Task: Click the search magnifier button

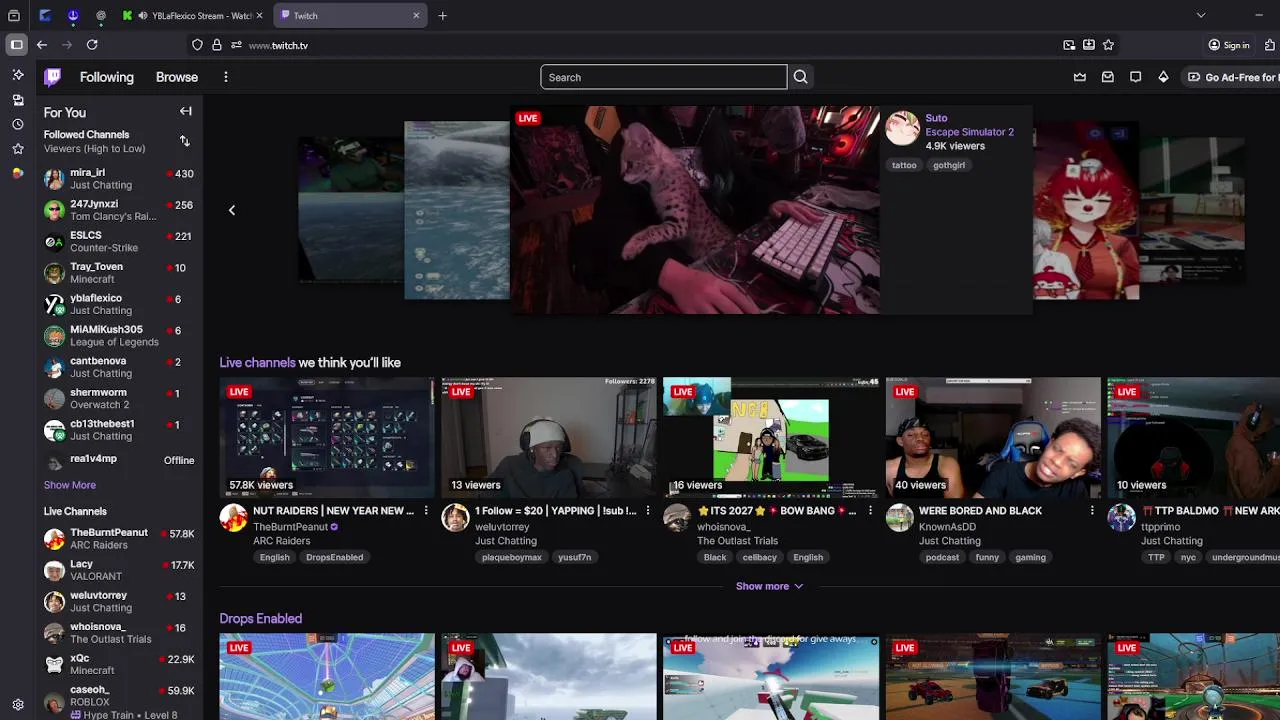Action: [800, 77]
